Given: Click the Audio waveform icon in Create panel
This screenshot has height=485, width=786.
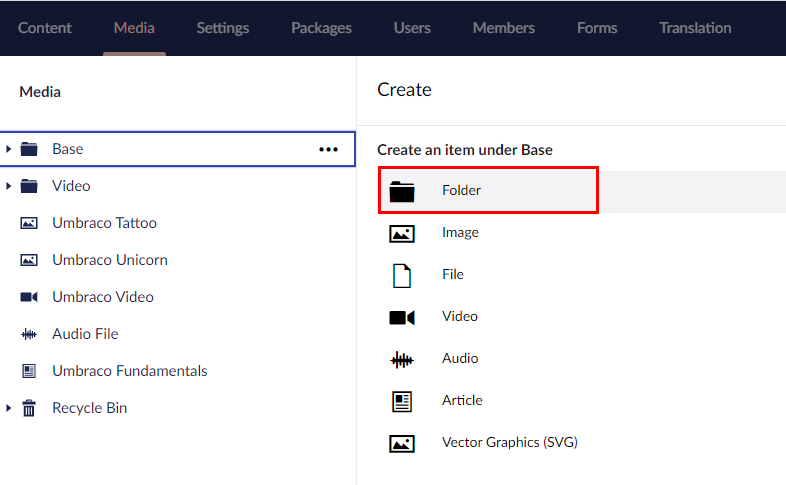Looking at the screenshot, I should [402, 359].
